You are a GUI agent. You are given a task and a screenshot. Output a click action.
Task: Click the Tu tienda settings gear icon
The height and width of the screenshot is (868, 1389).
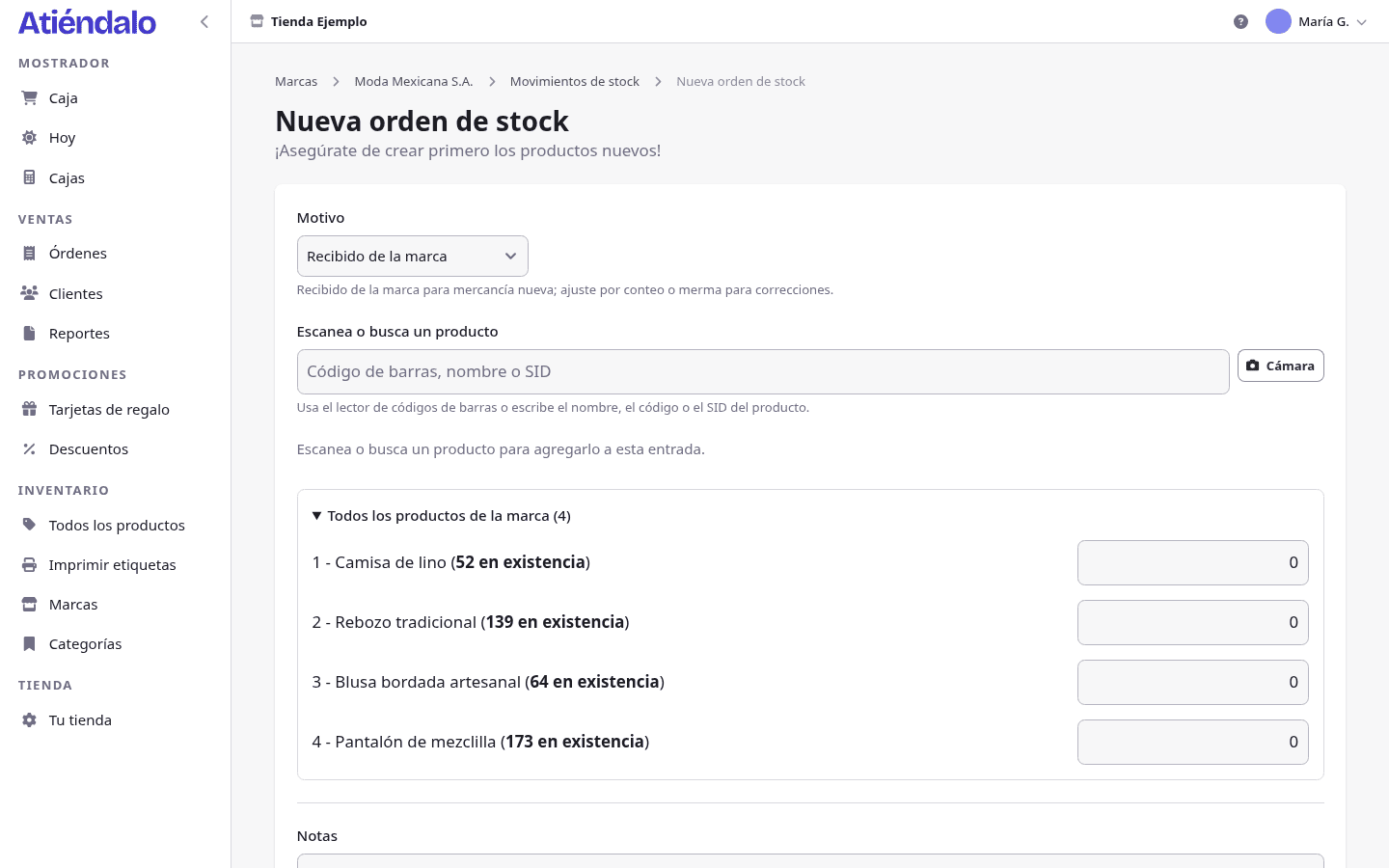pyautogui.click(x=29, y=719)
